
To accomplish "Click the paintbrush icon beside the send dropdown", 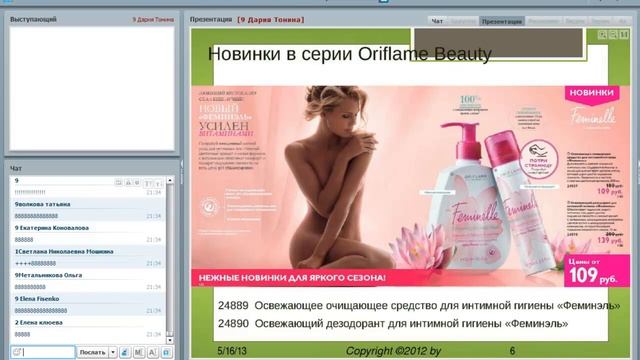I will pyautogui.click(x=125, y=352).
